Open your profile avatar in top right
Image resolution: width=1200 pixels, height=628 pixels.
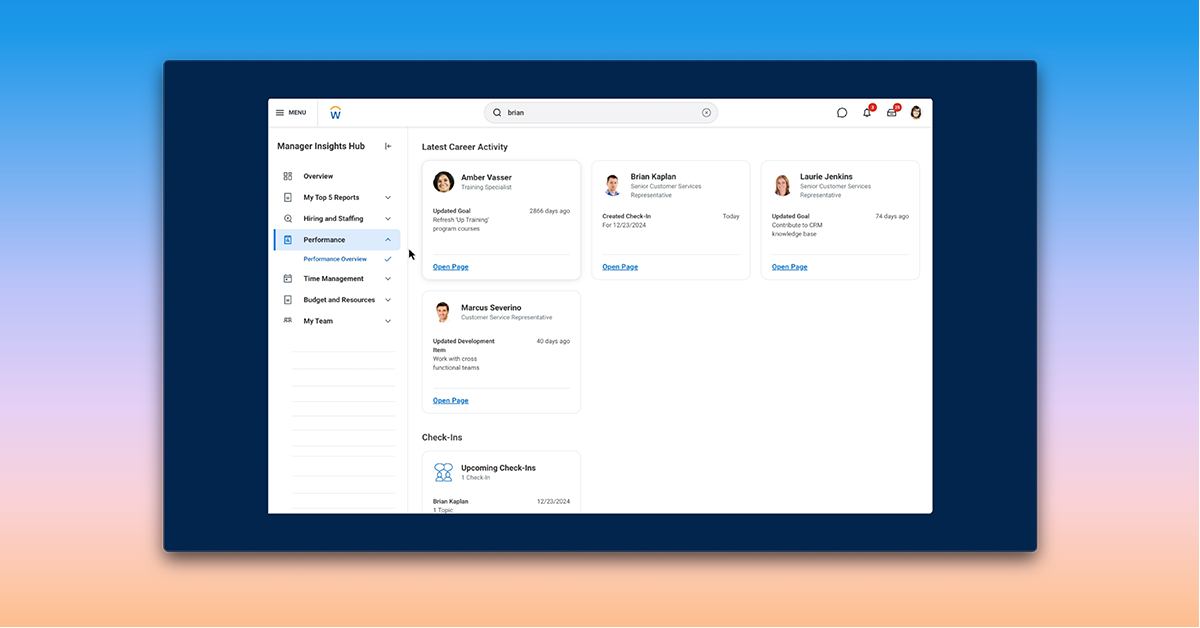[915, 113]
